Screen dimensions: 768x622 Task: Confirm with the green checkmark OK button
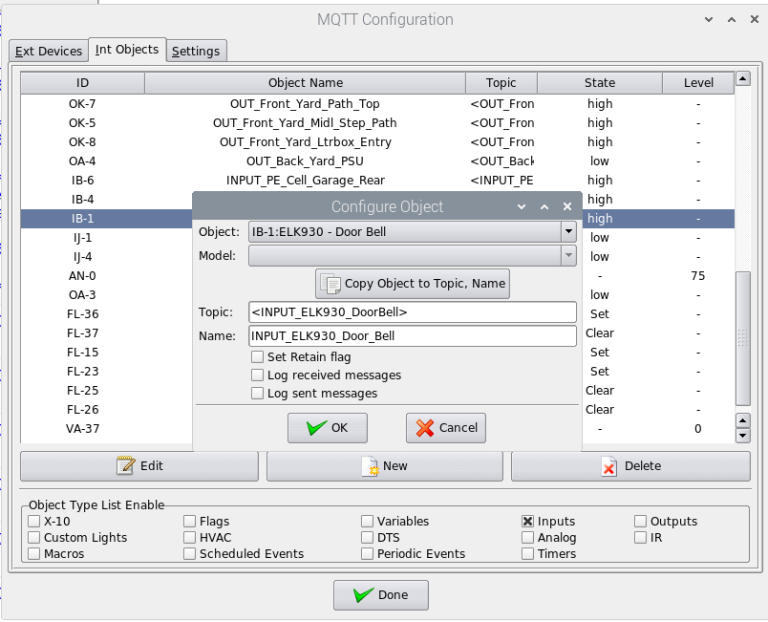click(x=327, y=428)
